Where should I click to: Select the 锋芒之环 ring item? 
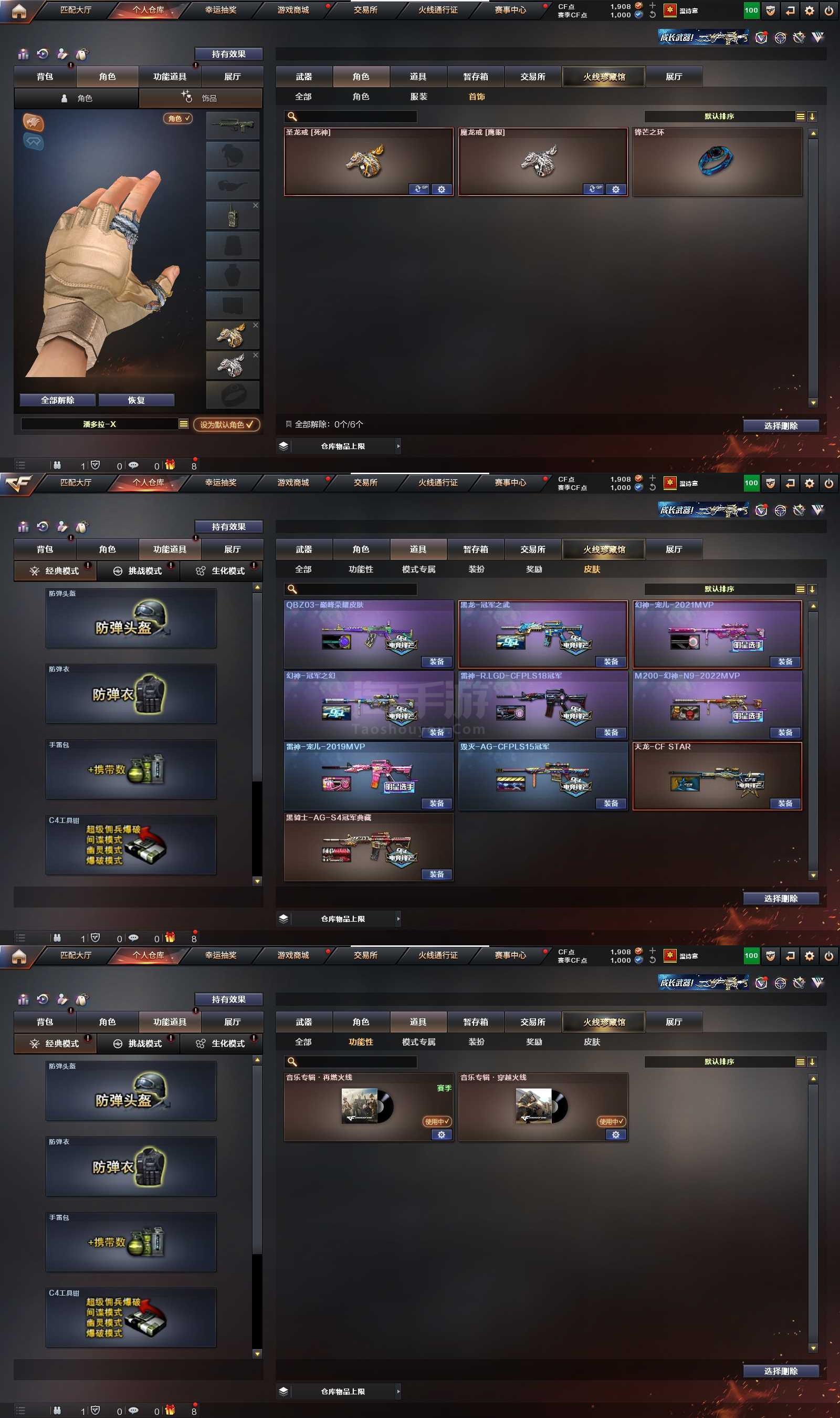[717, 162]
